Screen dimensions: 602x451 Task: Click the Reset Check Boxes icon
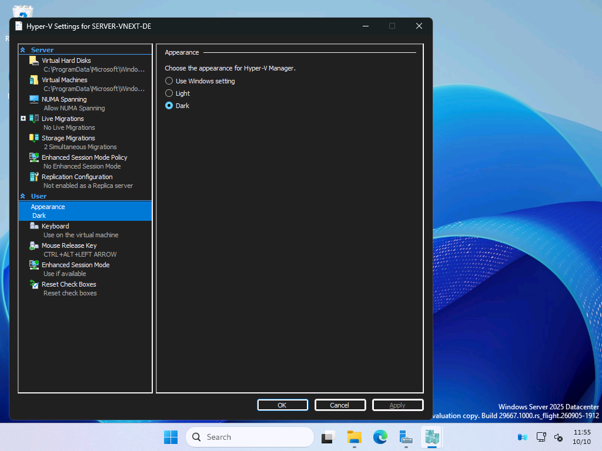34,284
